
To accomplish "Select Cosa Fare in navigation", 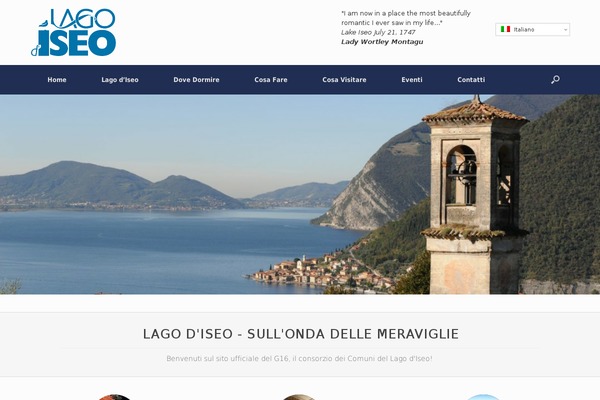I will click(x=271, y=80).
